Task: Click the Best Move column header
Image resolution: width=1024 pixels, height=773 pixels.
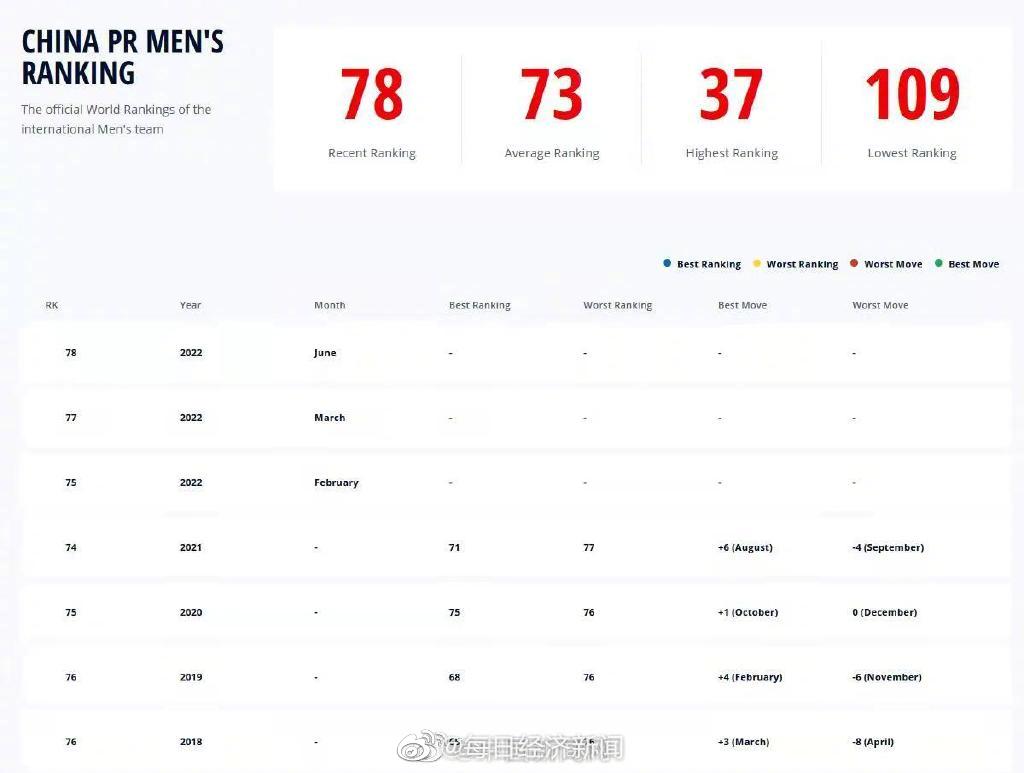Action: (x=742, y=305)
